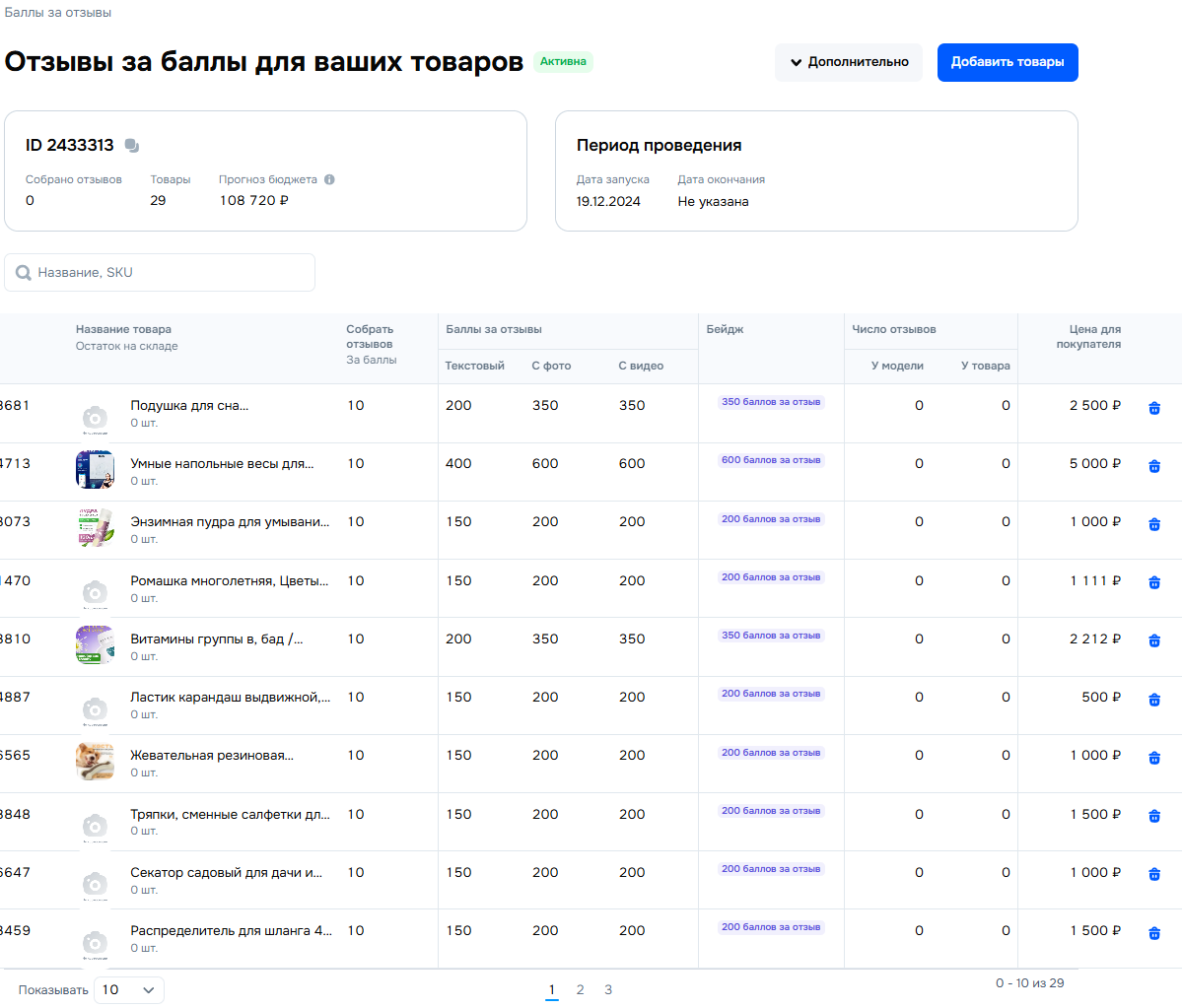Open Секатор садовый product name

[x=226, y=872]
